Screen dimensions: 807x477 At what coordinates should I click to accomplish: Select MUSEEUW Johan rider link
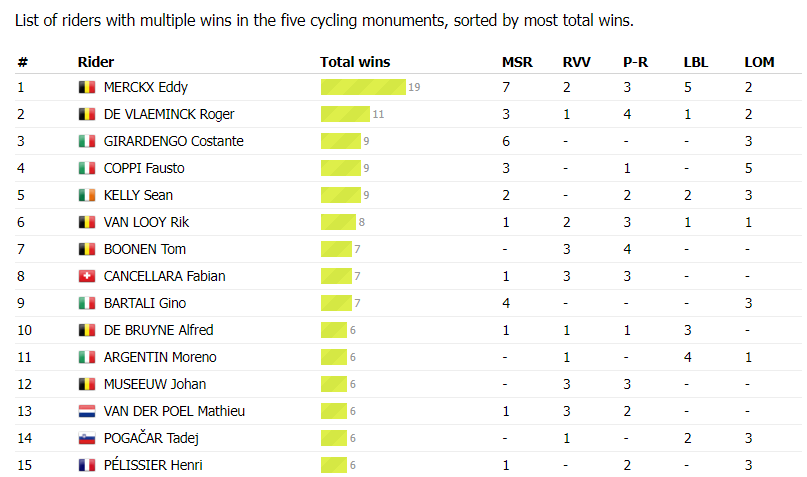click(154, 384)
